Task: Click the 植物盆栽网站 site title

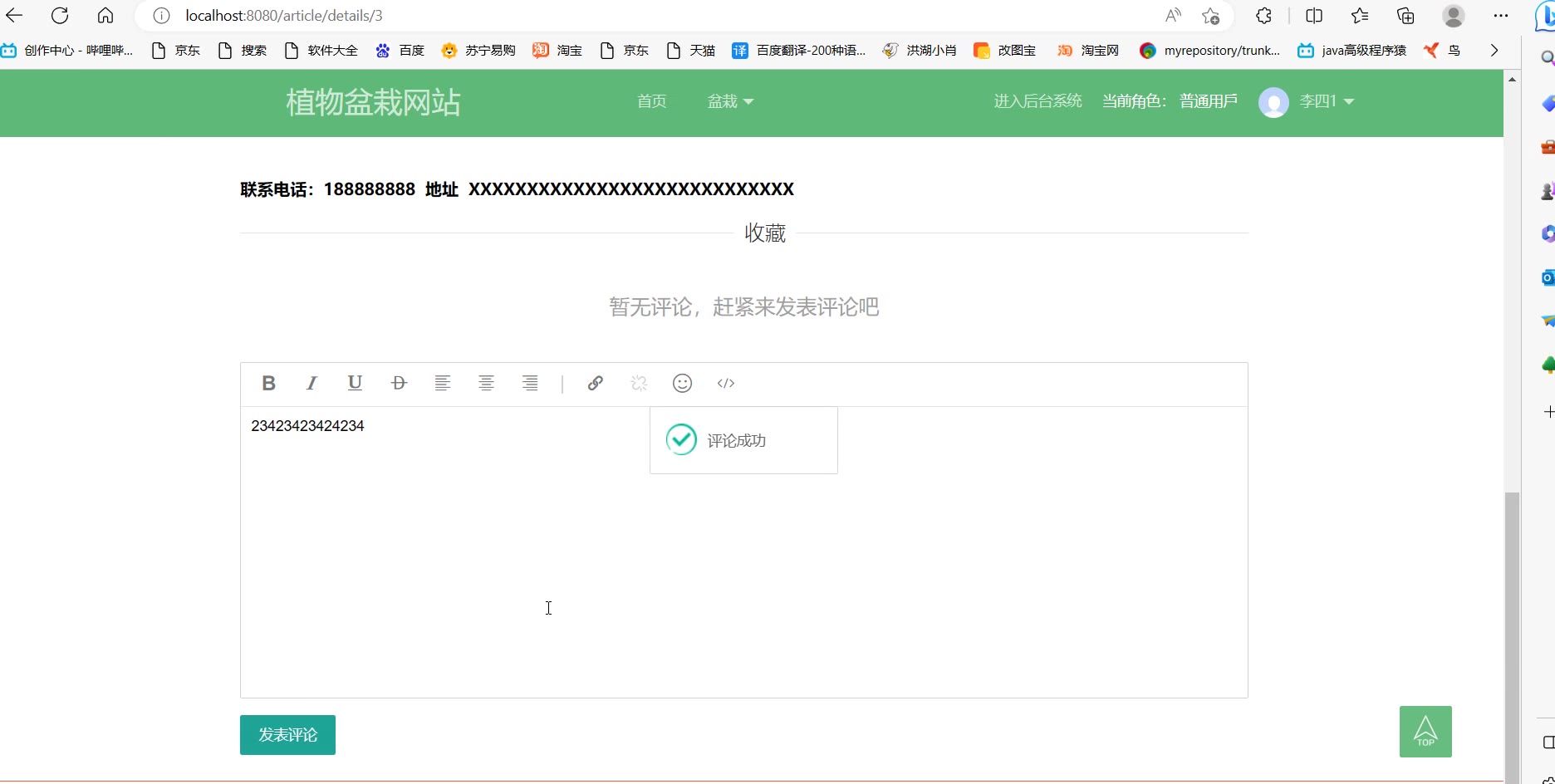Action: [373, 102]
